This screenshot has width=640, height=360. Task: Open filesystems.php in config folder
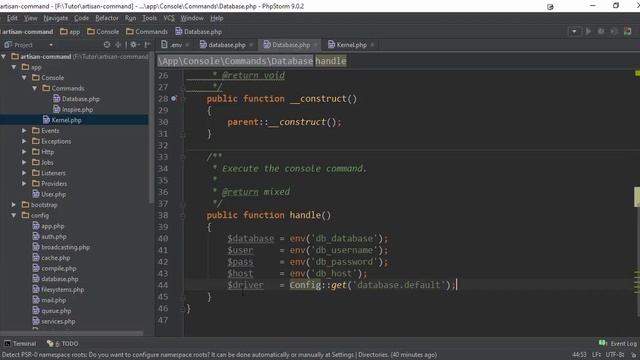coord(58,290)
